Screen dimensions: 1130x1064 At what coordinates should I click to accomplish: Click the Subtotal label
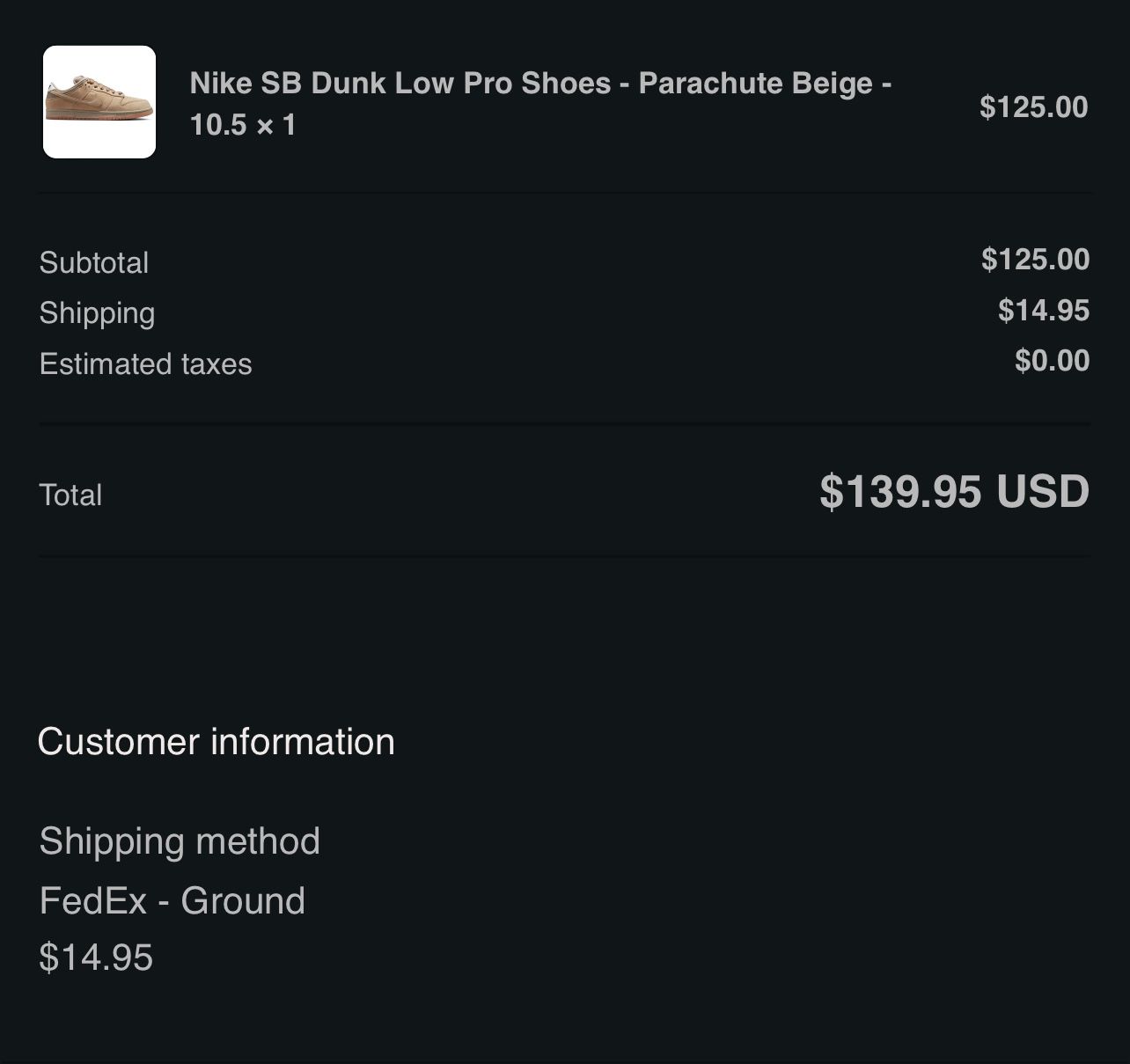coord(94,262)
